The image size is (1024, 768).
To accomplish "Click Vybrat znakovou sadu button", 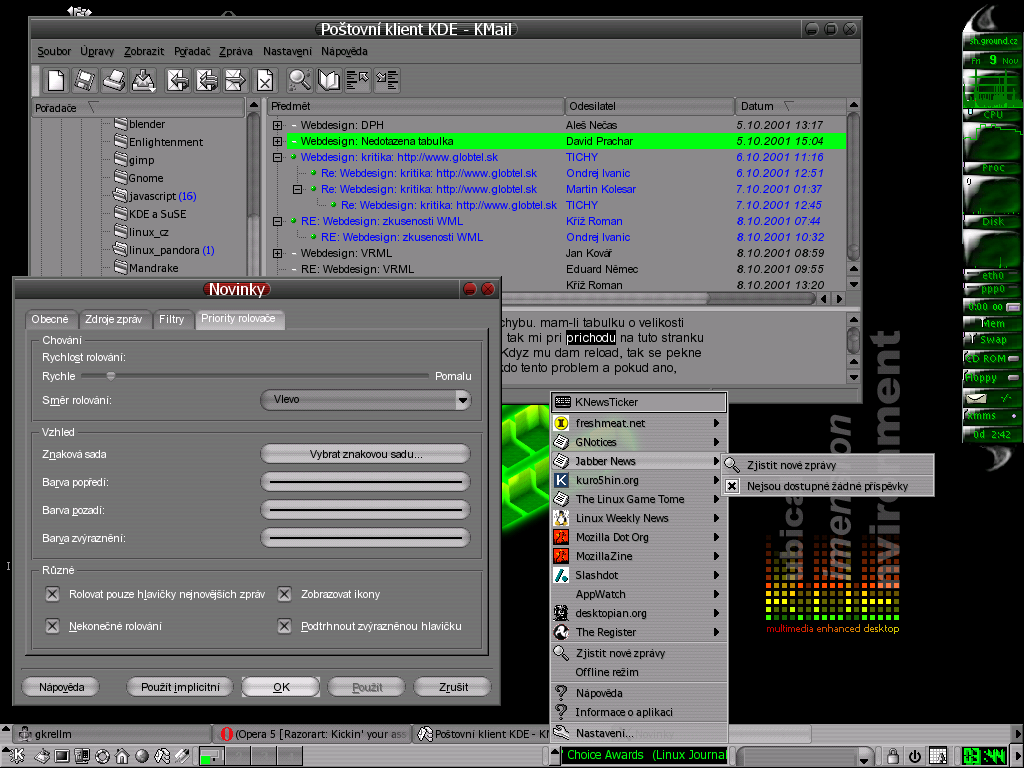I will pos(365,454).
